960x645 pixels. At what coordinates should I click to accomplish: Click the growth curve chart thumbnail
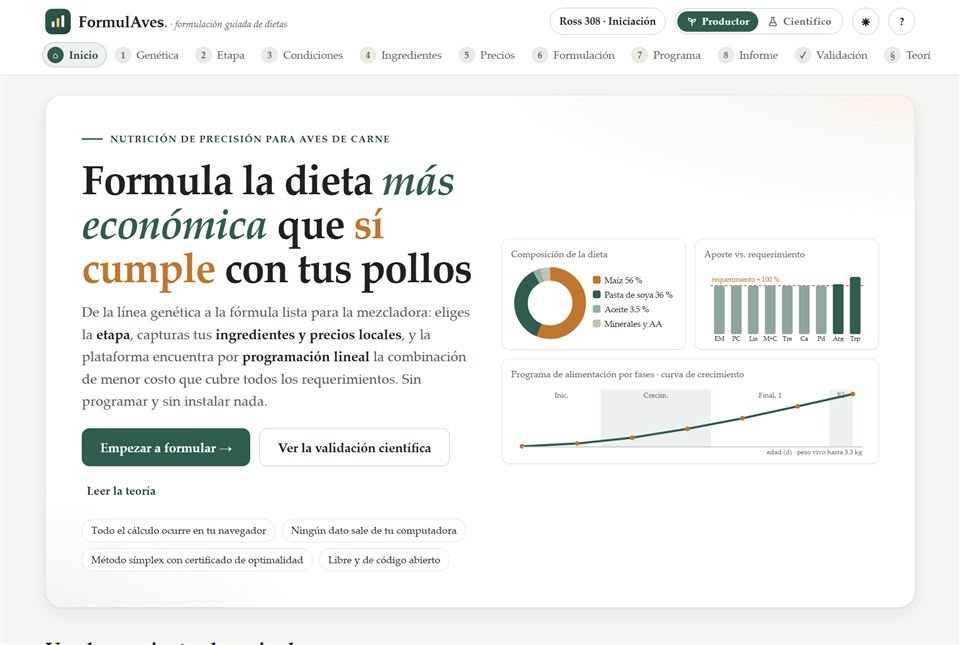pyautogui.click(x=690, y=411)
